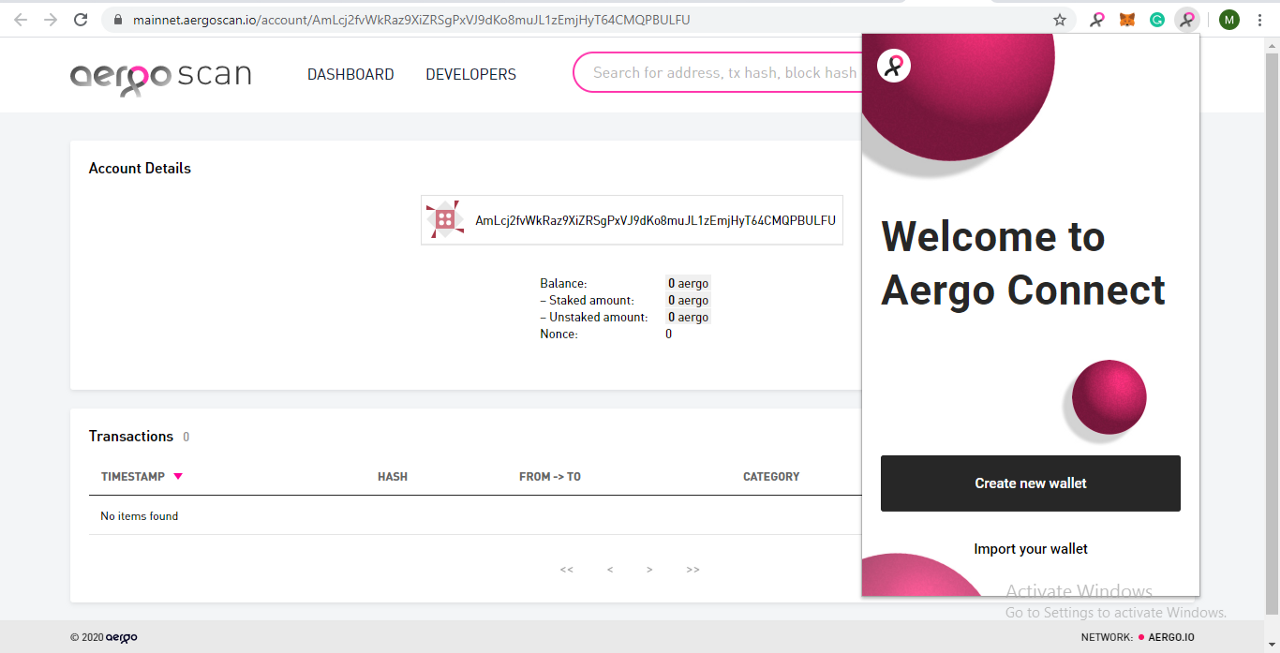The width and height of the screenshot is (1280, 653).
Task: Go to next transactions page
Action: pos(649,569)
